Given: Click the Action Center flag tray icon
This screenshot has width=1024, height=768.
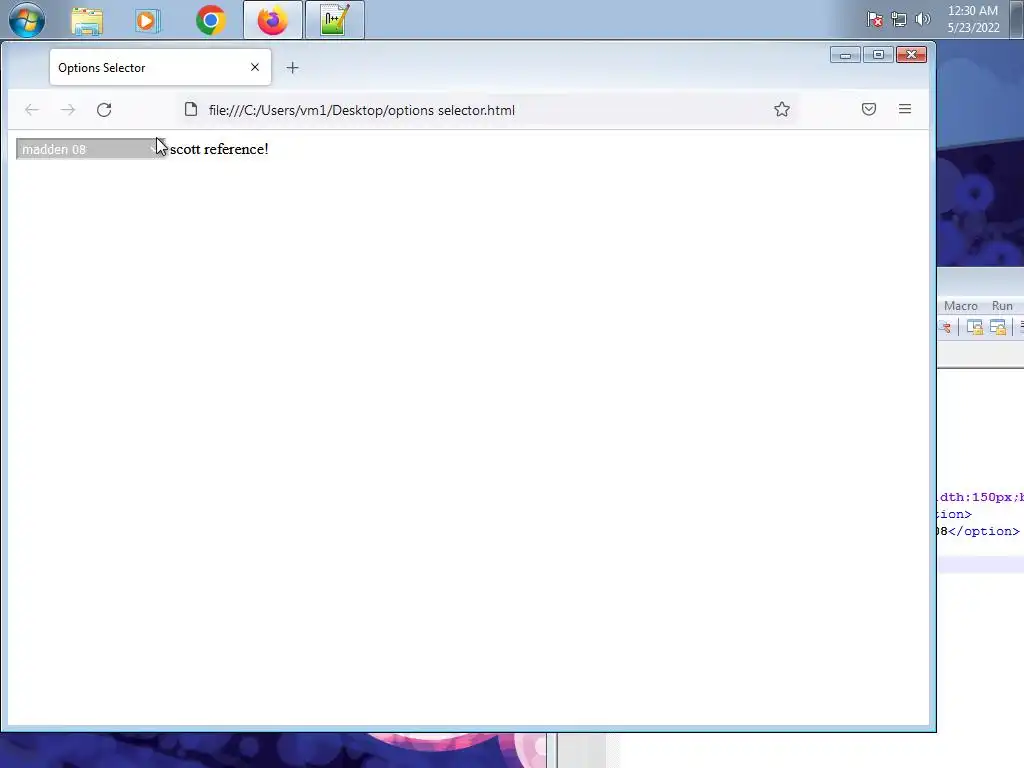Looking at the screenshot, I should click(874, 19).
